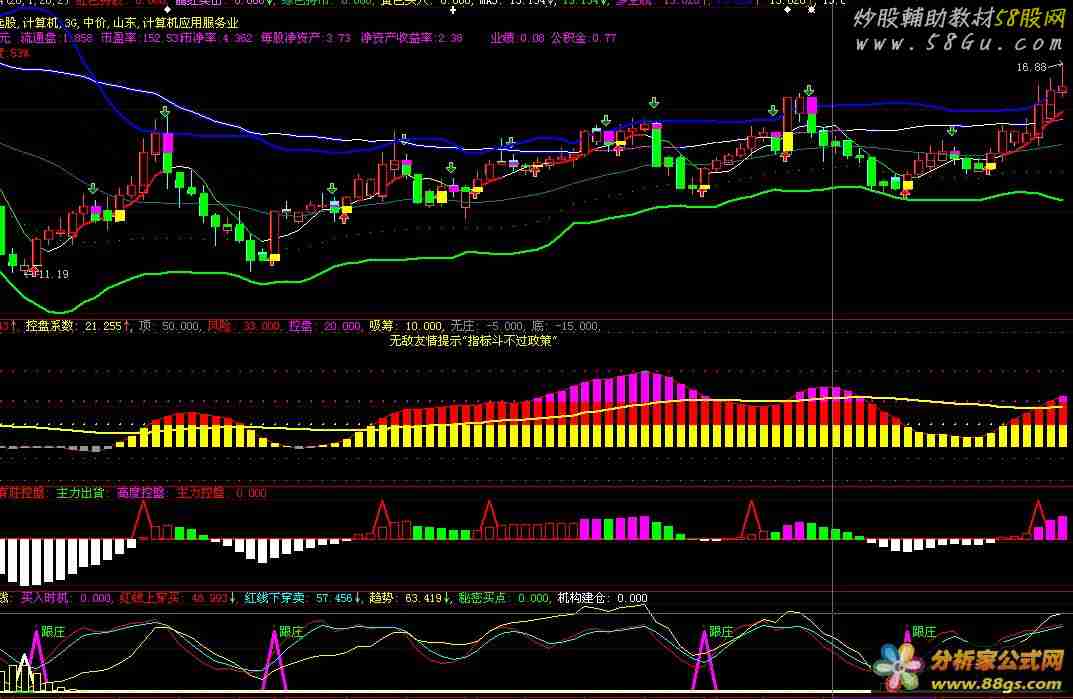This screenshot has width=1073, height=699.
Task: Click the 3G concept tag
Action: 70,23
